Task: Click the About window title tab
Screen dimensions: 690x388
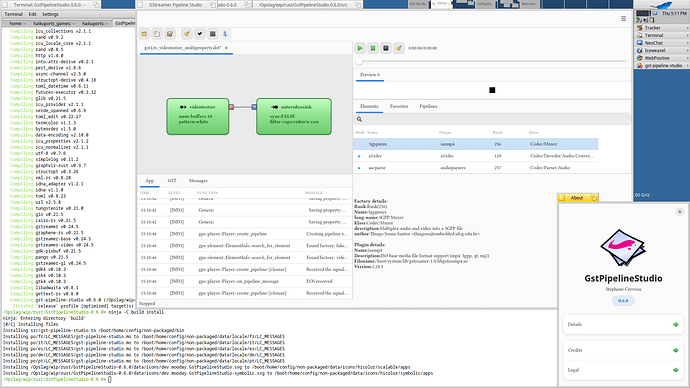Action: pos(577,198)
